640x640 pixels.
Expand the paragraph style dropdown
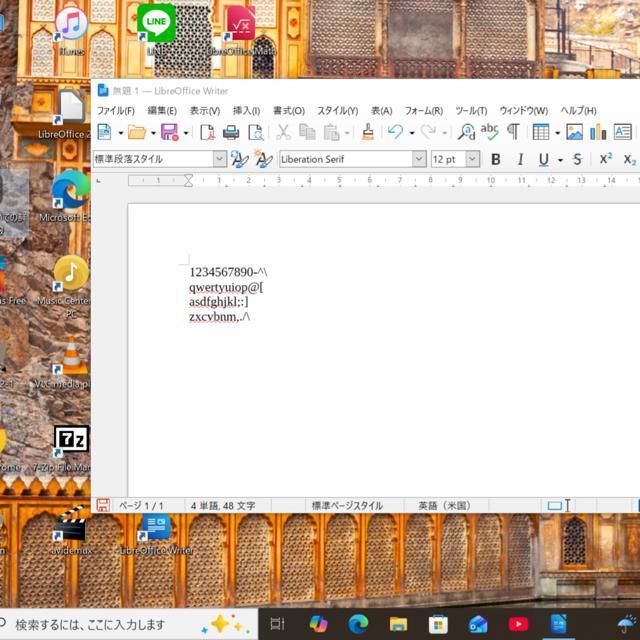click(x=219, y=159)
